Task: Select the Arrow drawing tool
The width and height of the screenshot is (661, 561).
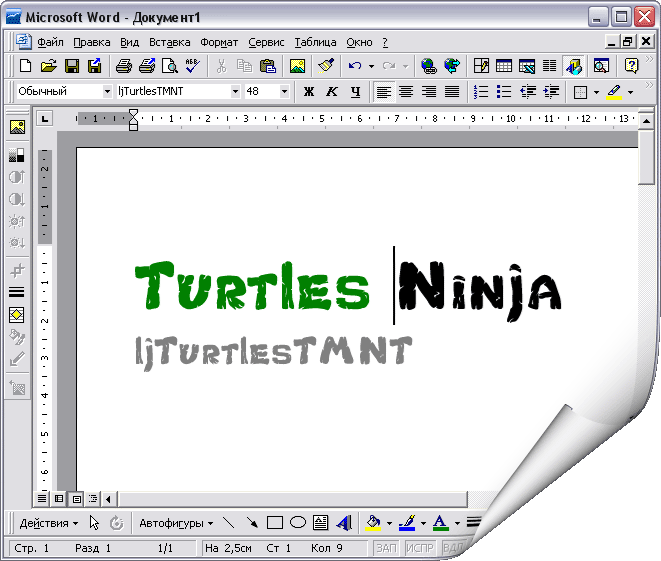Action: tap(252, 523)
